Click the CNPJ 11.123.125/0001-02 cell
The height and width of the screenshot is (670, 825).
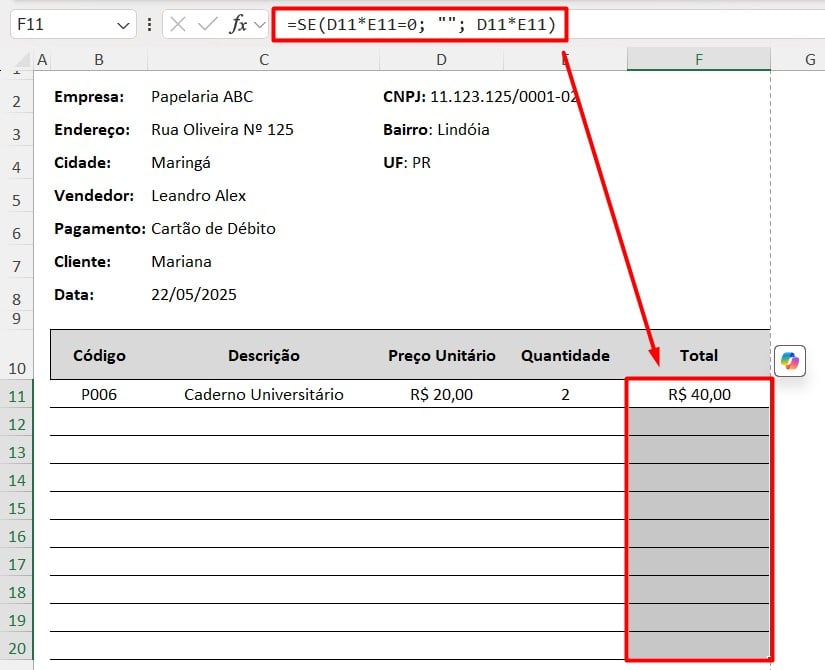coord(480,97)
